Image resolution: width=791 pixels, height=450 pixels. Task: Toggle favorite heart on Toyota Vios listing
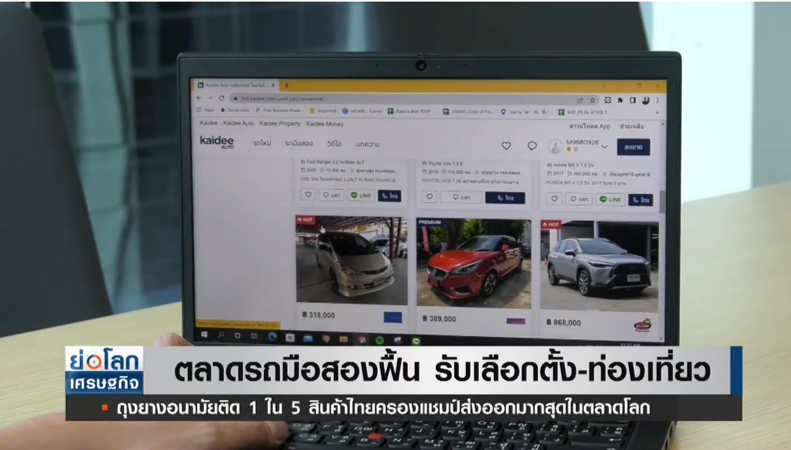(429, 197)
